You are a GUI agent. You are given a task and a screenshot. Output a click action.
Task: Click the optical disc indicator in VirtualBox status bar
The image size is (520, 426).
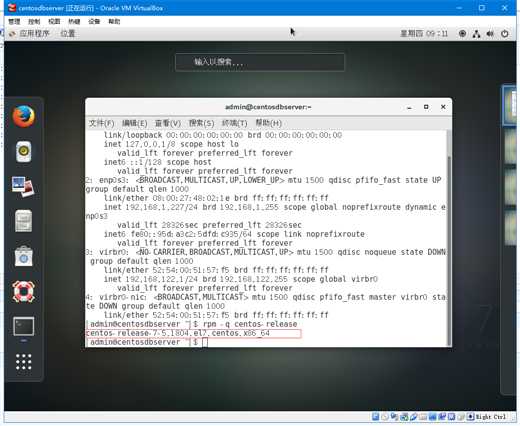pos(385,417)
